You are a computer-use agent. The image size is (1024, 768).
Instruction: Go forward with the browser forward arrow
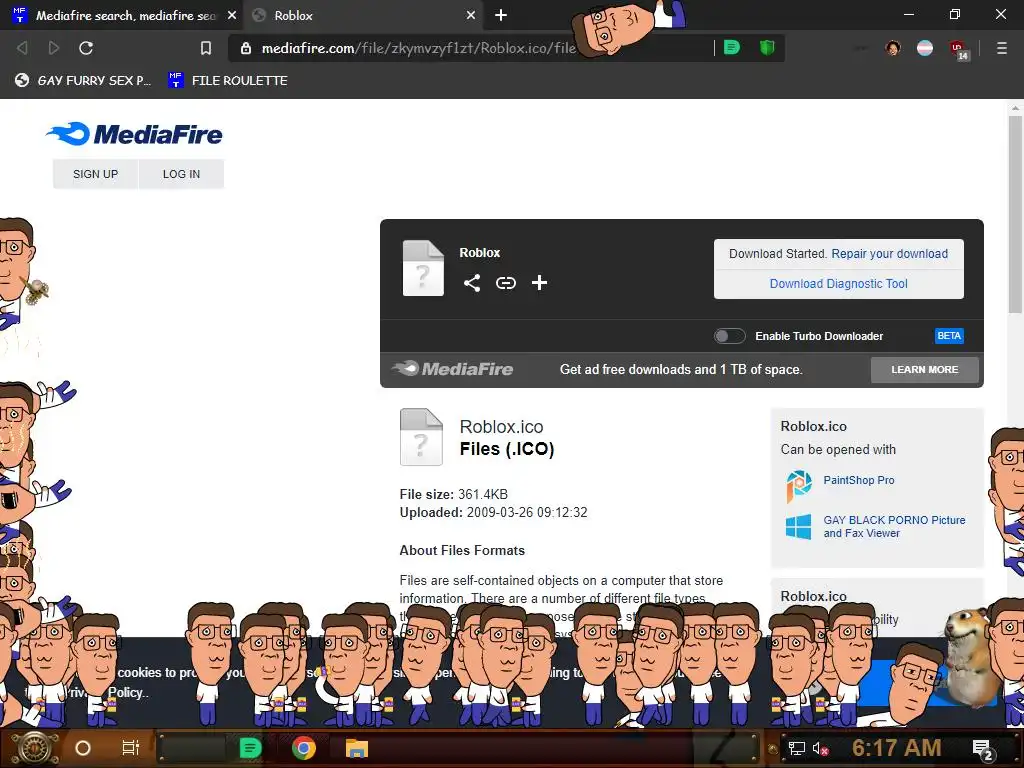point(54,48)
